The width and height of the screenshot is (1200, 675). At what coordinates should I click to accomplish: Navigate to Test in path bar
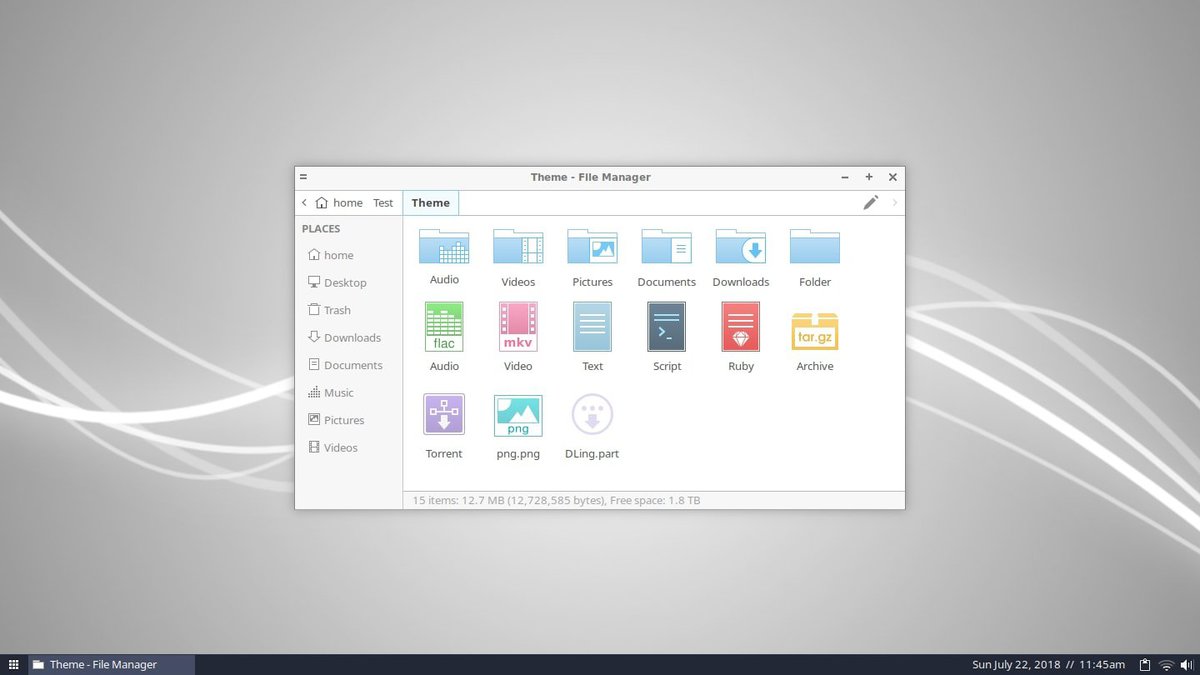click(383, 203)
